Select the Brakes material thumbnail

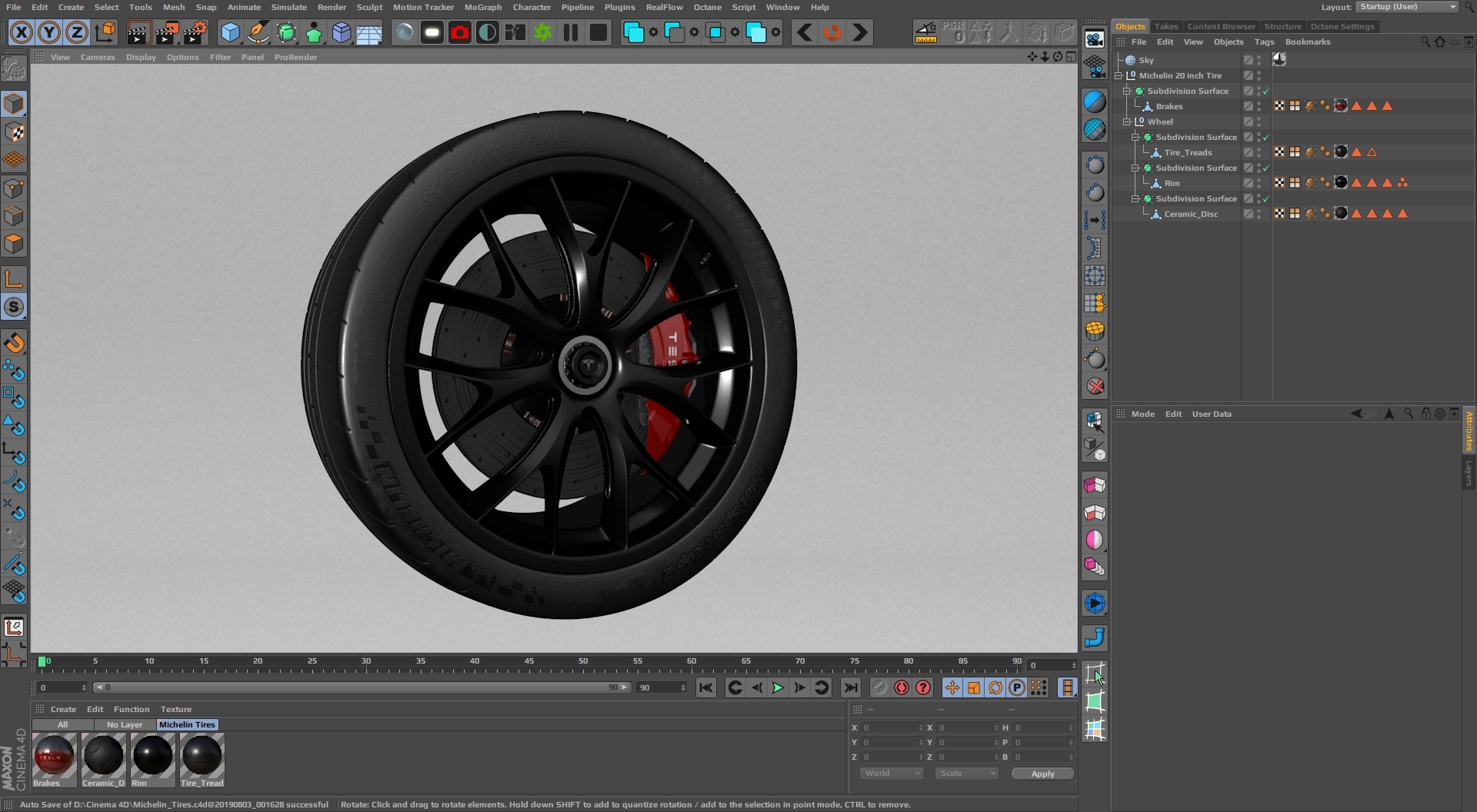[54, 757]
